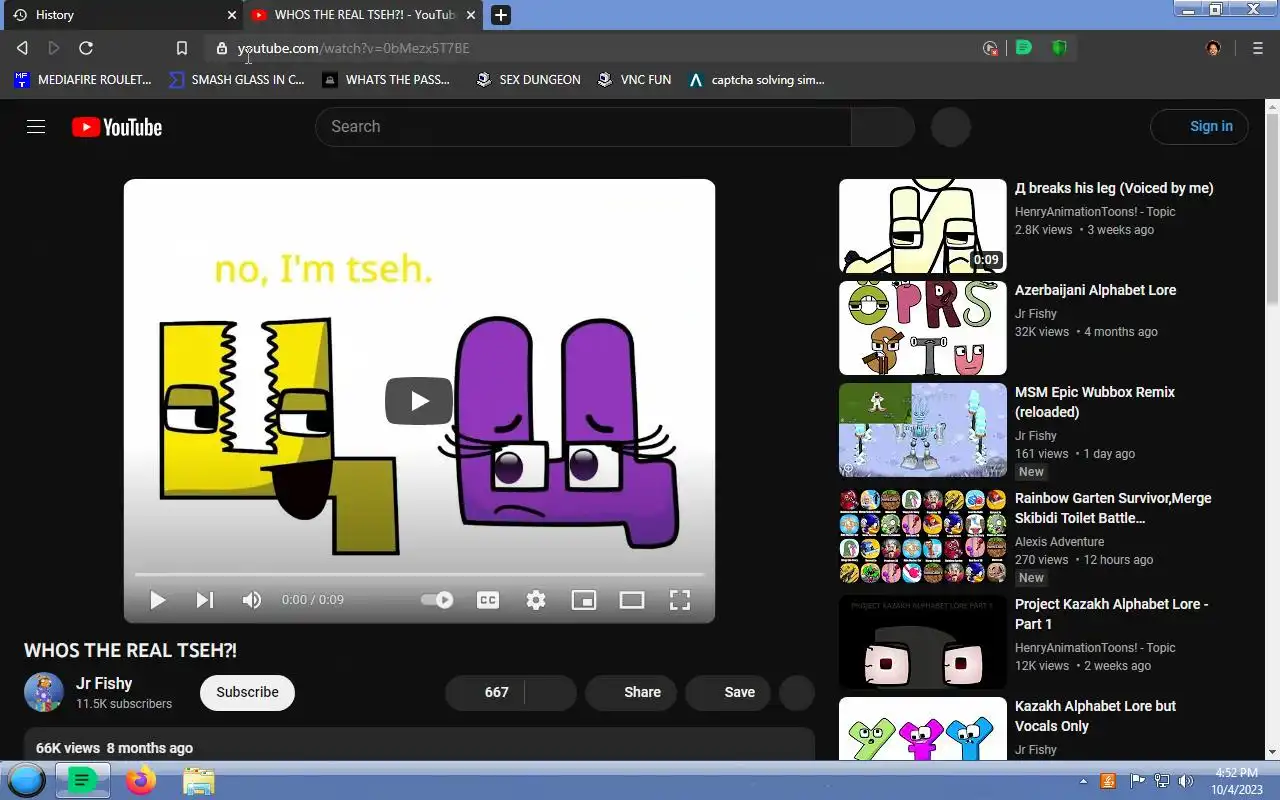Bookmark this page
The image size is (1280, 800).
coord(181,48)
